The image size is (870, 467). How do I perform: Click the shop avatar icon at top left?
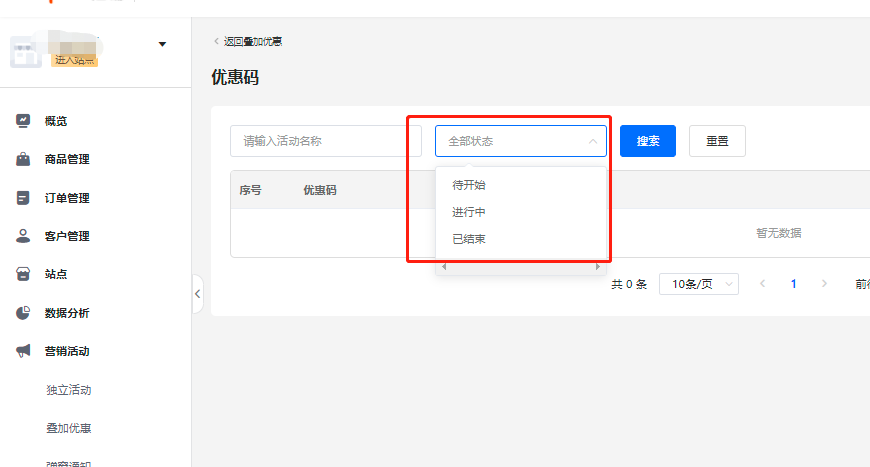(x=26, y=52)
